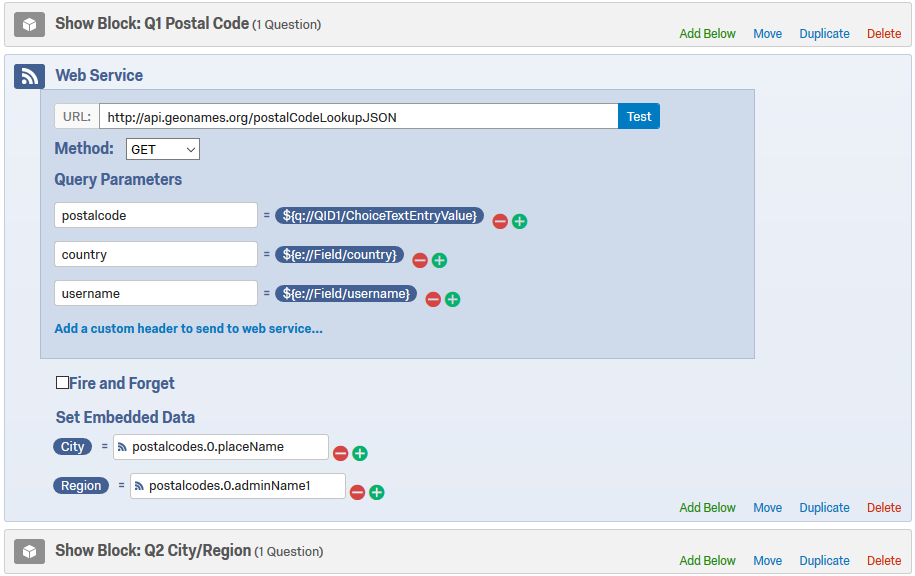
Task: Click Add a custom header to send link
Action: click(188, 329)
